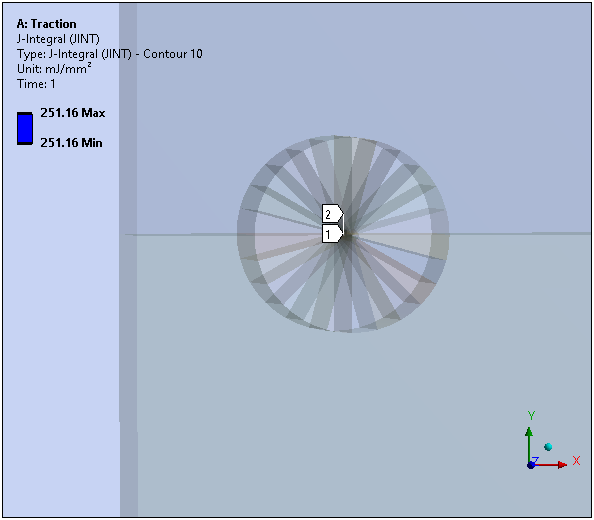Click the cyan isometric view ball
The image size is (594, 520).
click(x=548, y=447)
